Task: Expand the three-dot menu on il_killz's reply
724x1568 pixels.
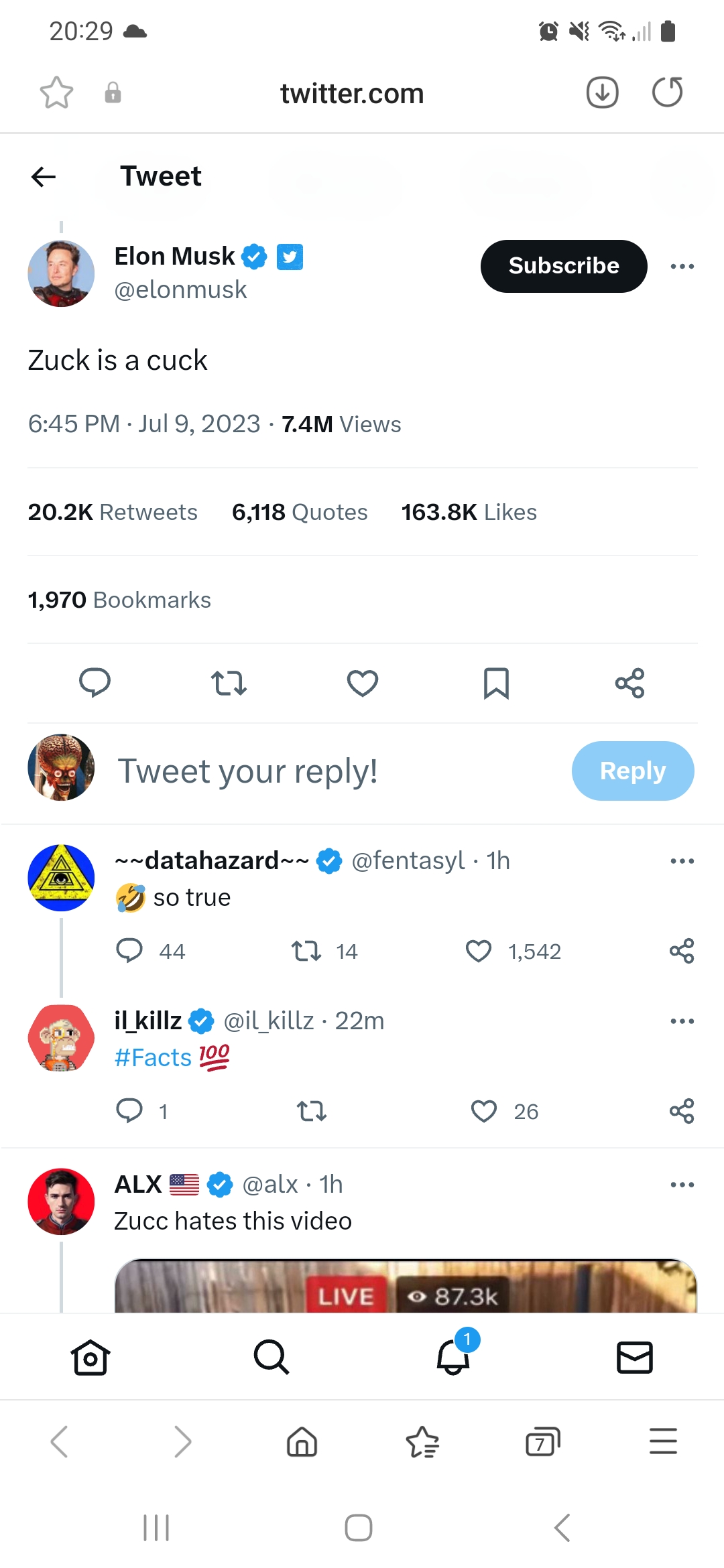Action: (682, 1021)
